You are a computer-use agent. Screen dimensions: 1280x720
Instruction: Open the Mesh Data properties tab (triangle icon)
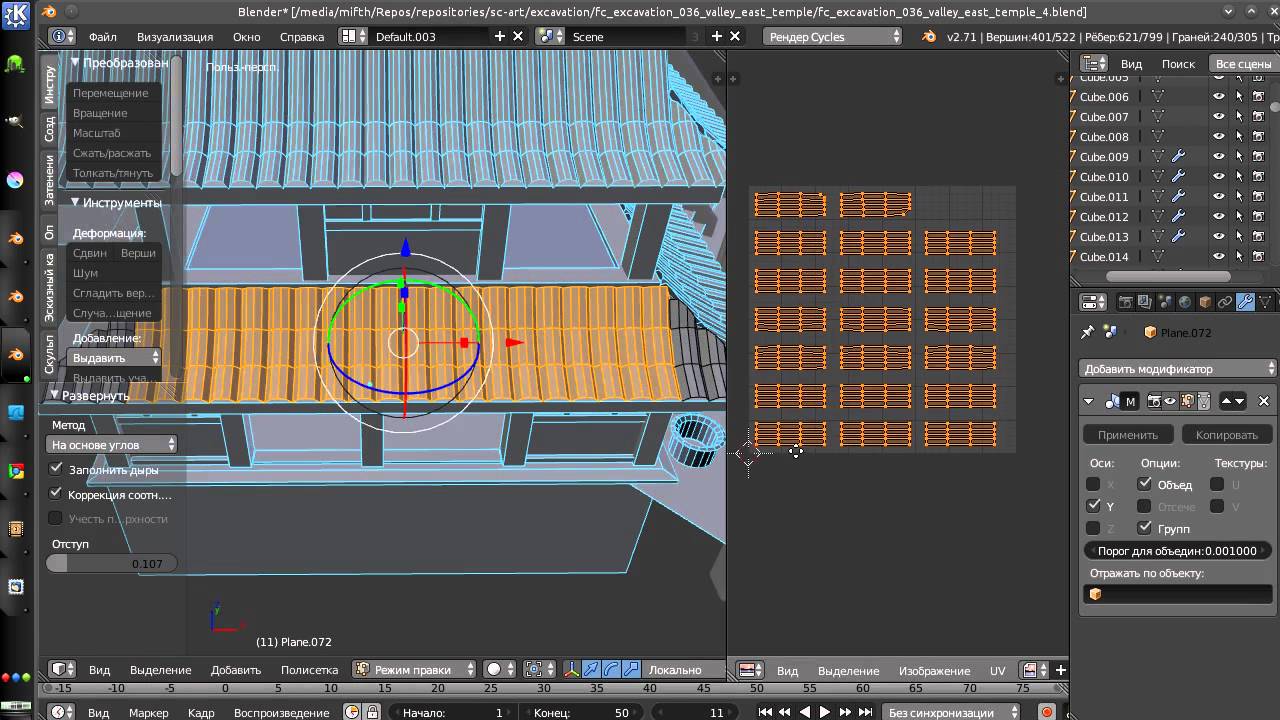point(1266,301)
